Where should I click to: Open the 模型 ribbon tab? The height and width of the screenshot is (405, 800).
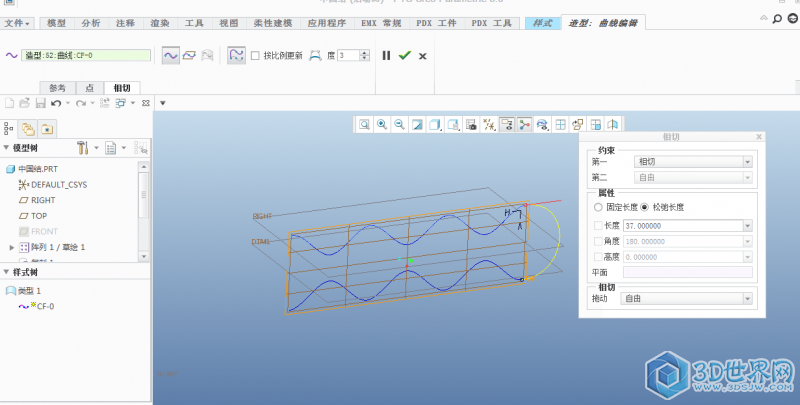56,23
